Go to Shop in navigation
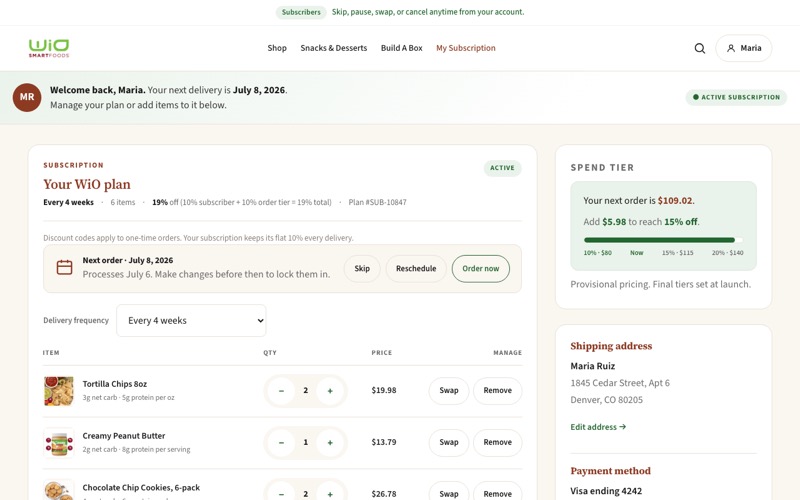This screenshot has height=500, width=800. [277, 48]
